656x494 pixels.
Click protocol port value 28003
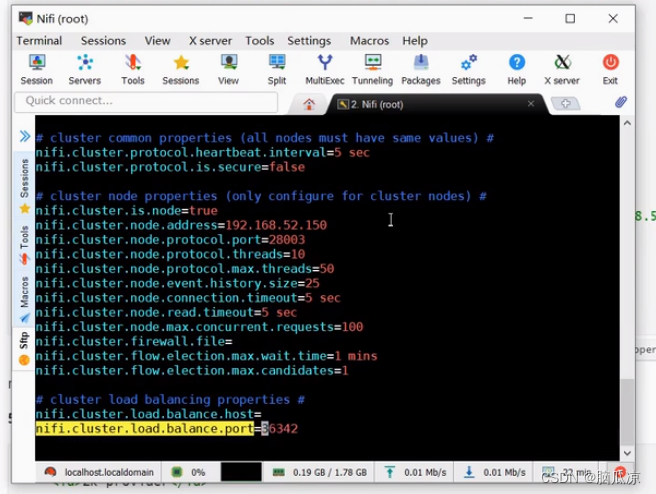(287, 240)
